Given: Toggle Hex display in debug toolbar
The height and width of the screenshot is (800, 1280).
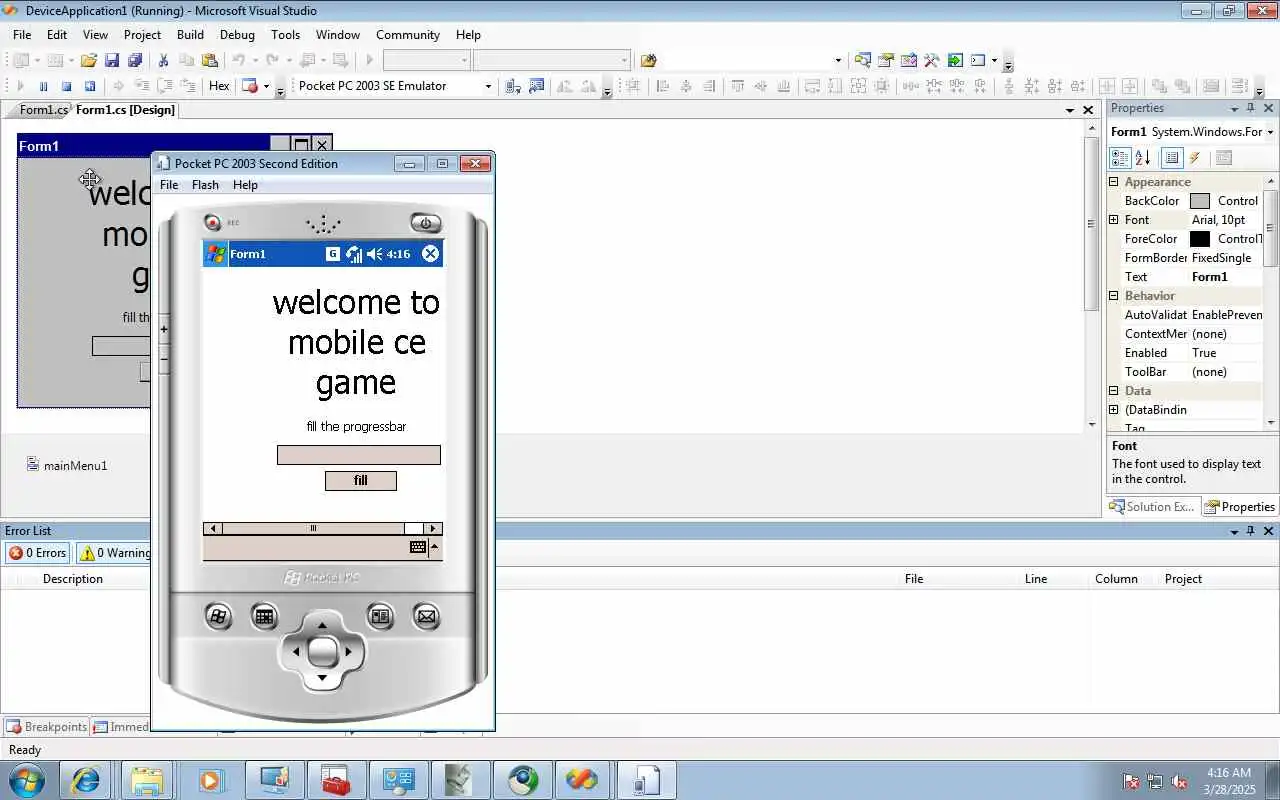Looking at the screenshot, I should coord(219,86).
